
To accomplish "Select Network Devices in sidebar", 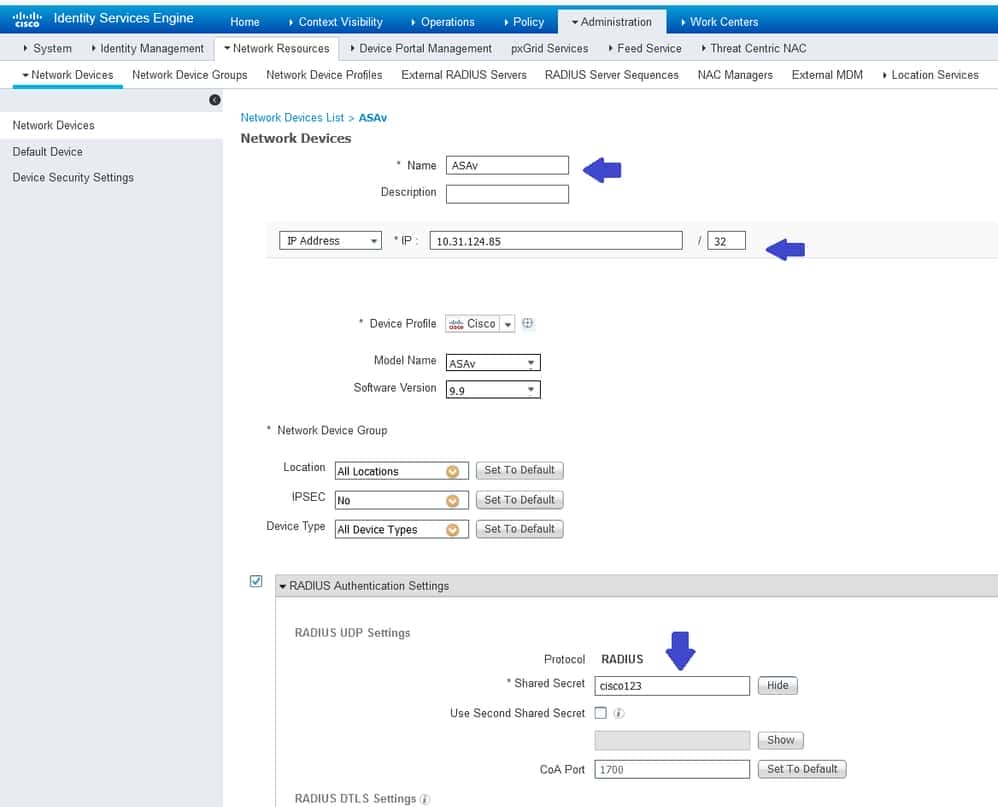I will (53, 125).
